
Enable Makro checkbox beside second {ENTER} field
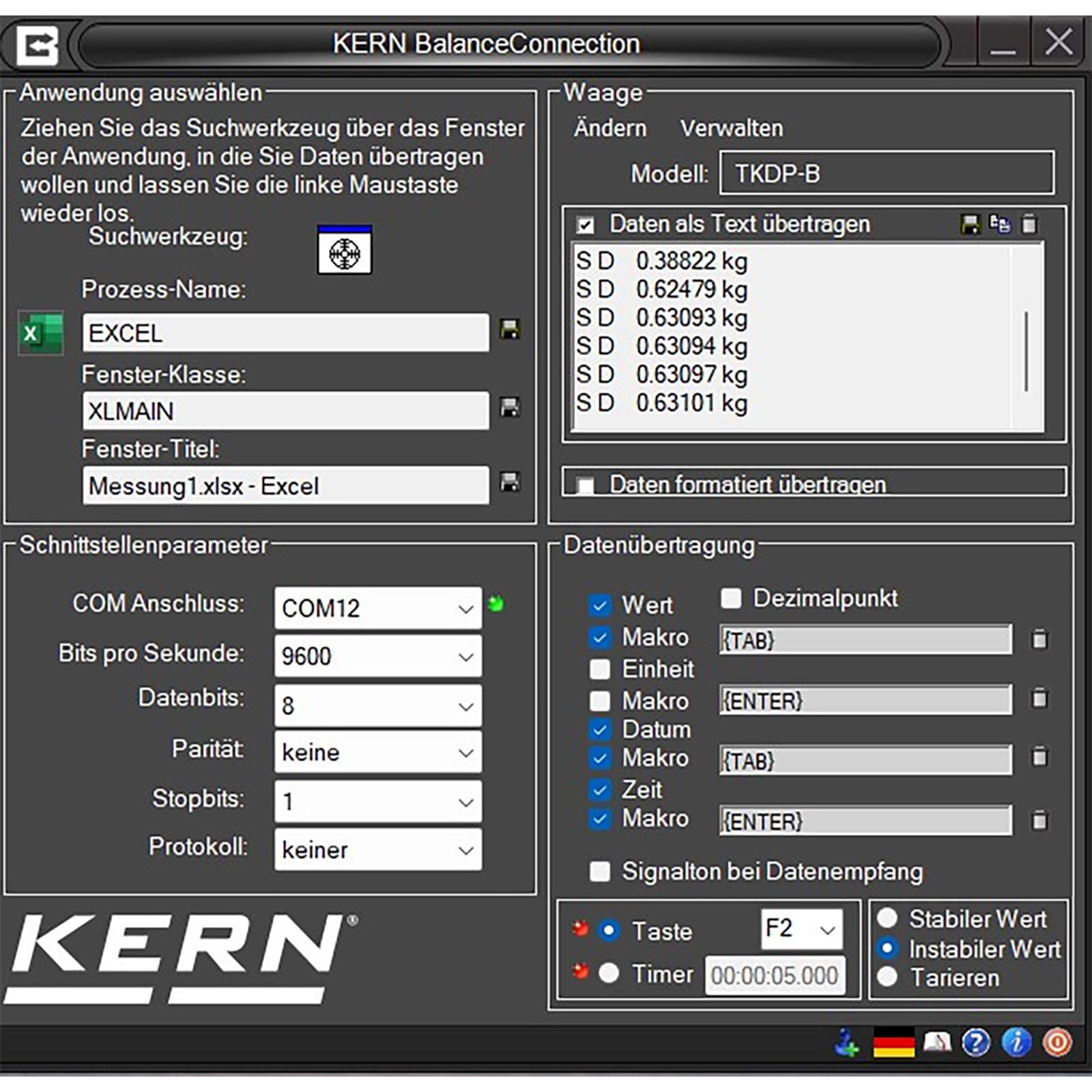tap(599, 701)
